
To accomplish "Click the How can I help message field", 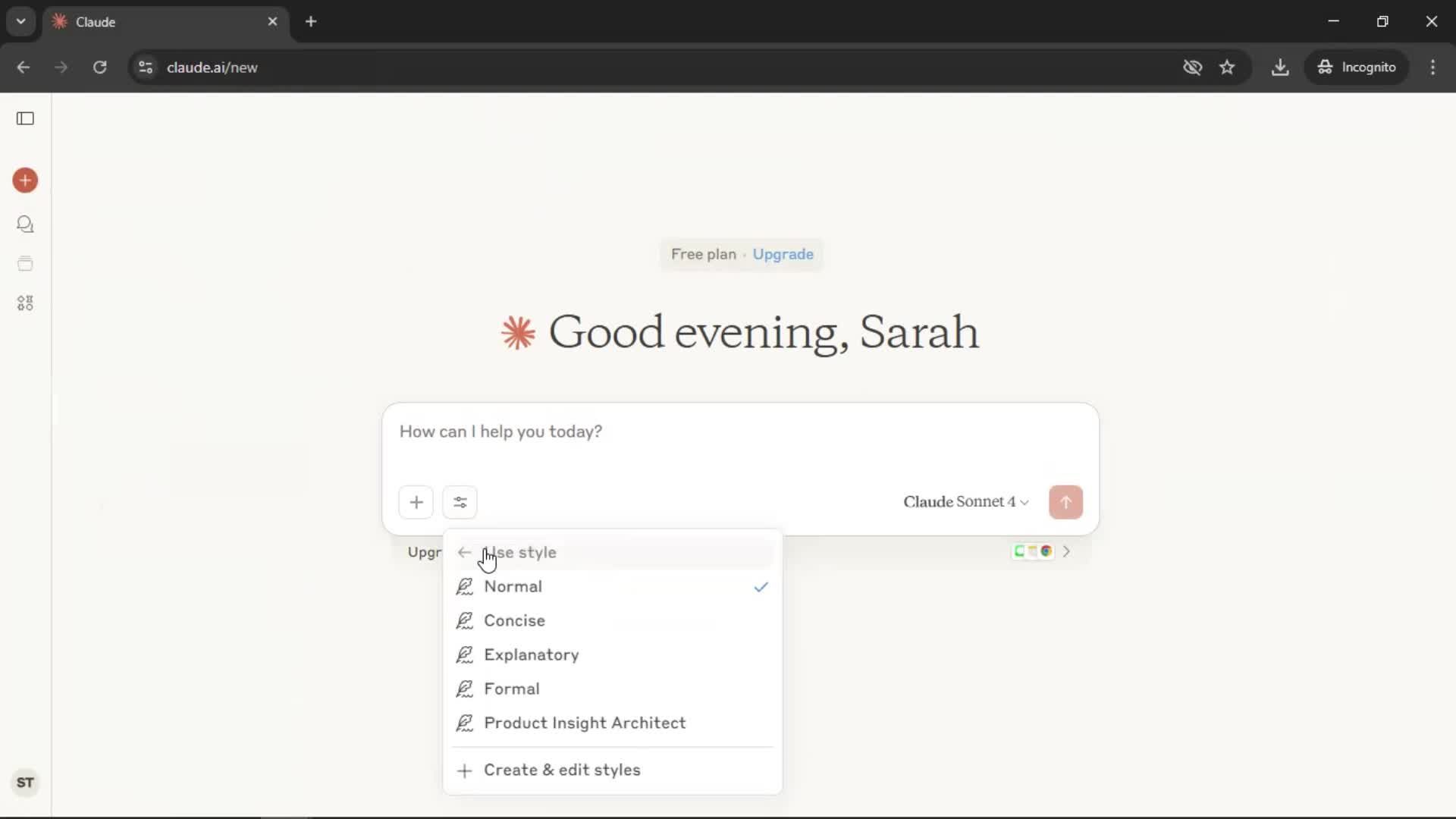I will click(740, 432).
